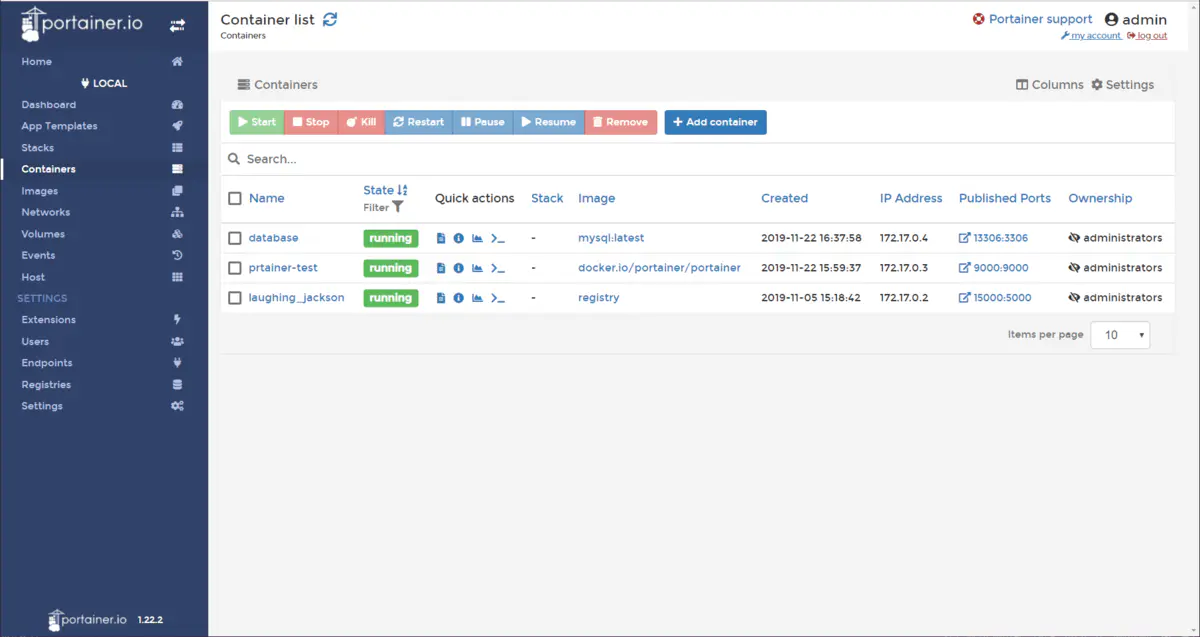Open Events in sidebar
This screenshot has width=1200, height=637.
[x=104, y=255]
